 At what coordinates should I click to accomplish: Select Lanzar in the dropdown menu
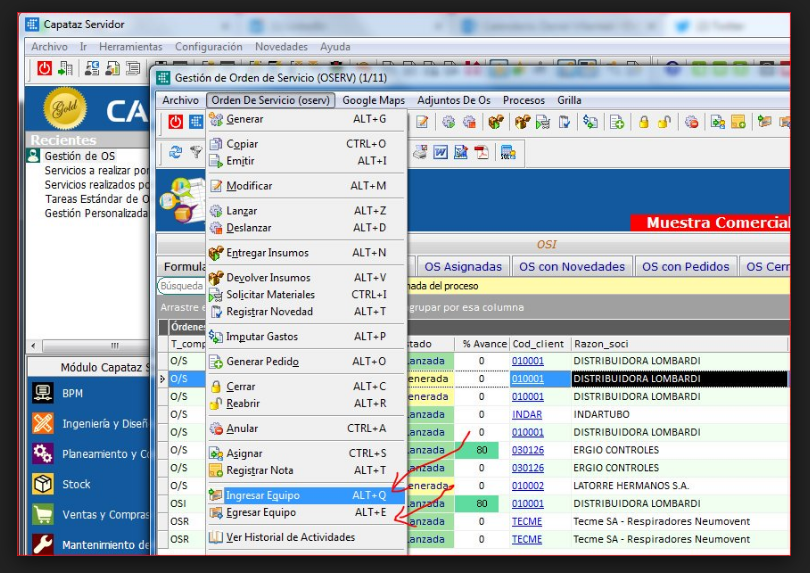tap(306, 211)
